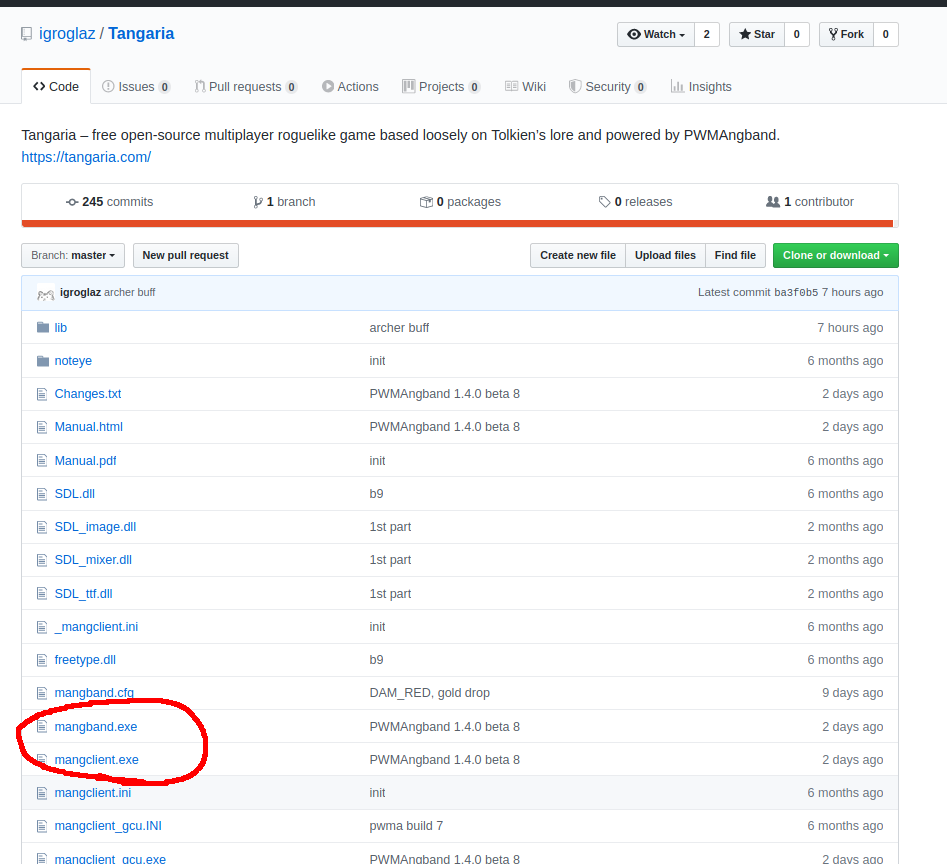The image size is (947, 864).
Task: Click the orange language breakdown bar
Action: (457, 223)
